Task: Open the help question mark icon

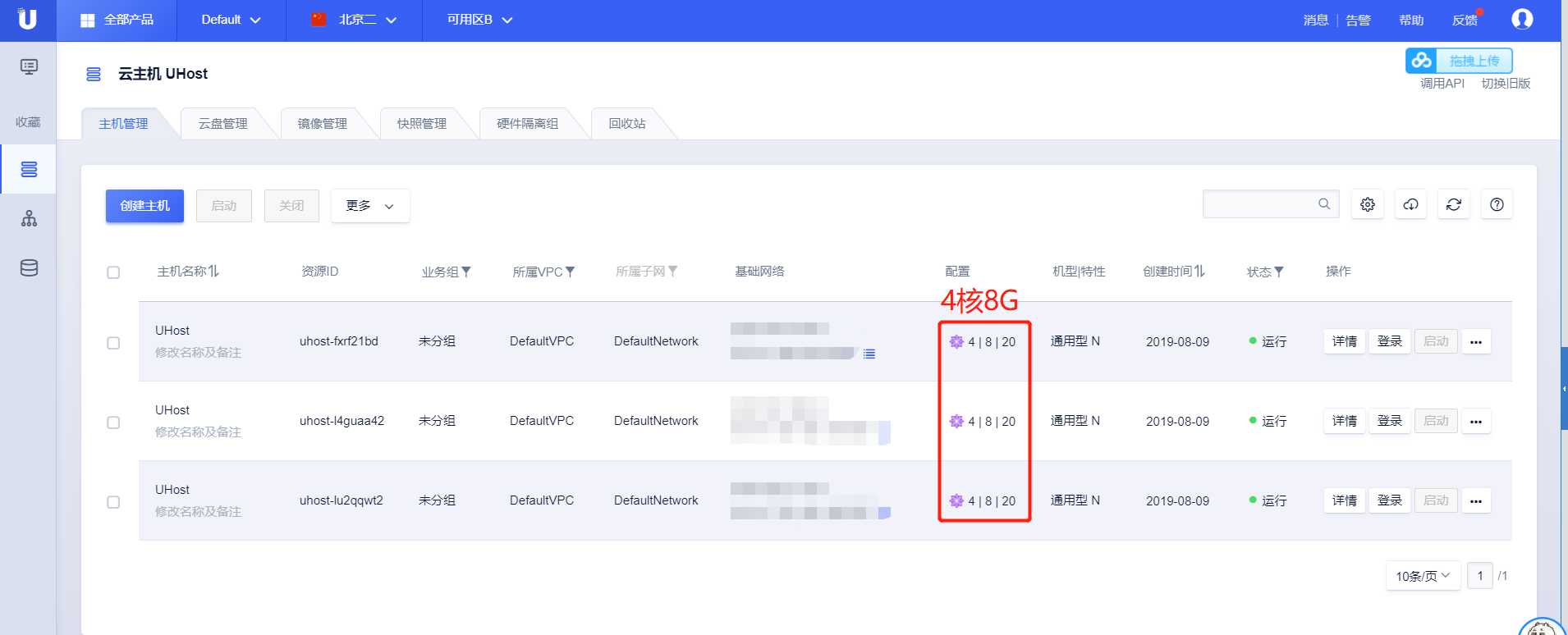Action: pos(1497,204)
